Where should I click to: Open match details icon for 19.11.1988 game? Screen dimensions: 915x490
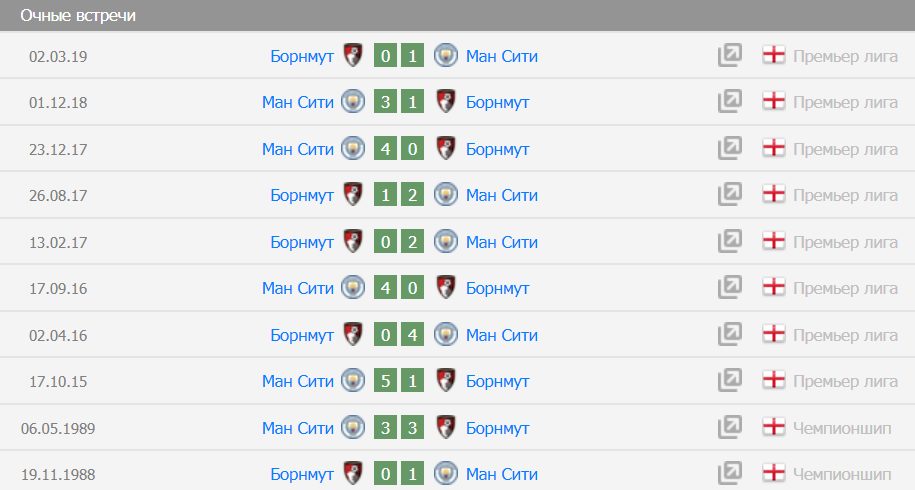pyautogui.click(x=729, y=474)
